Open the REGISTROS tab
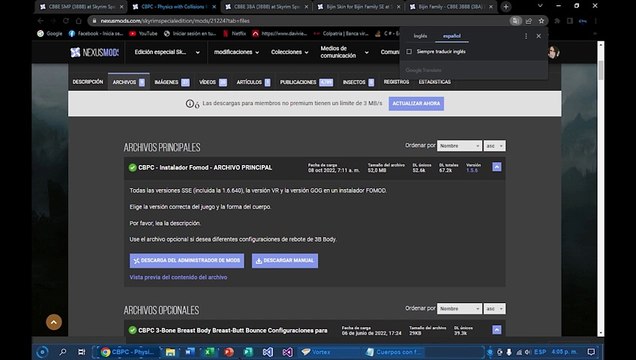 [396, 82]
